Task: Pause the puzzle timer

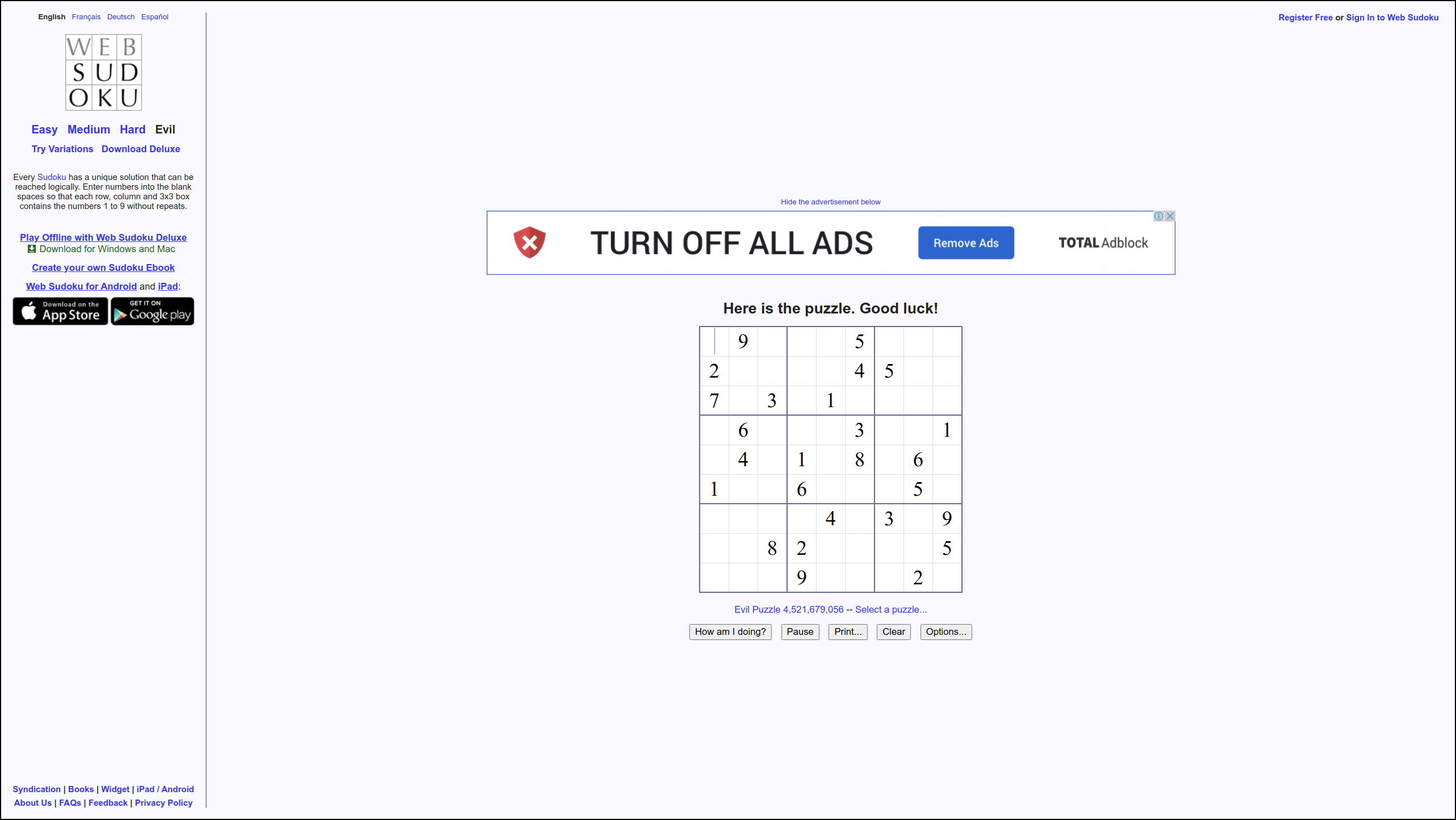Action: click(x=800, y=632)
